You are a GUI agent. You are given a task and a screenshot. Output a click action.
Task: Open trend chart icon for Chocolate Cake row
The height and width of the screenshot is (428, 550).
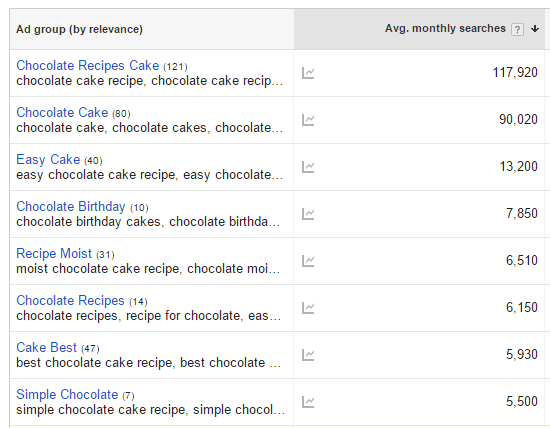coord(308,120)
